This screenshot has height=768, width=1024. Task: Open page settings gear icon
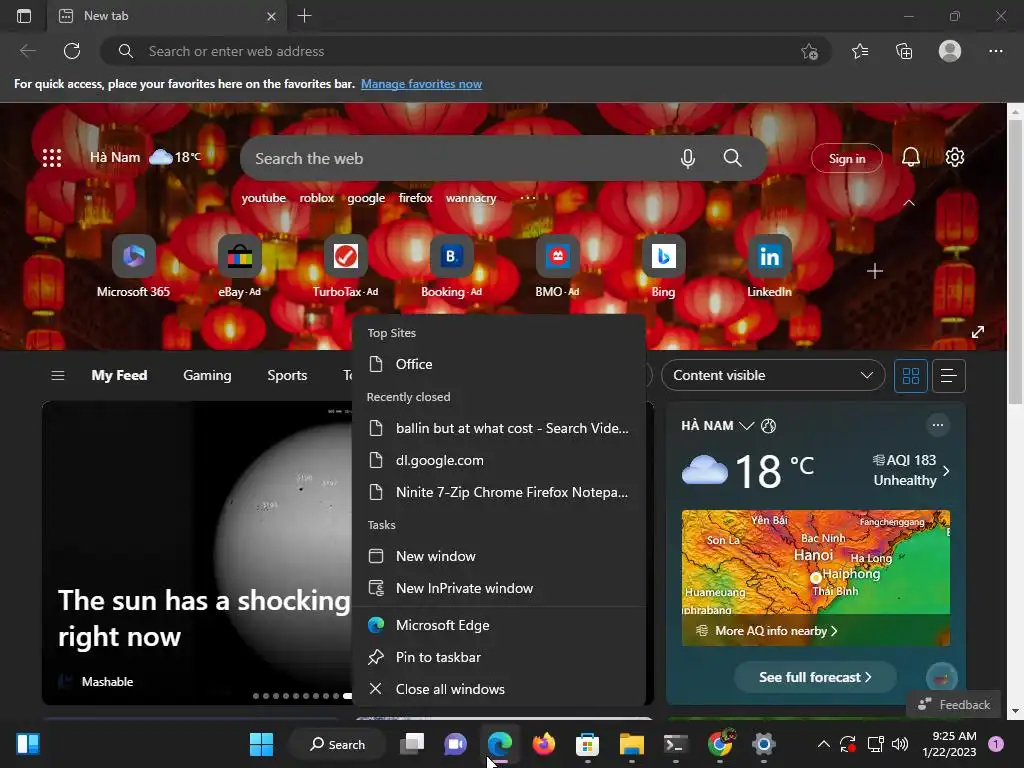point(955,157)
